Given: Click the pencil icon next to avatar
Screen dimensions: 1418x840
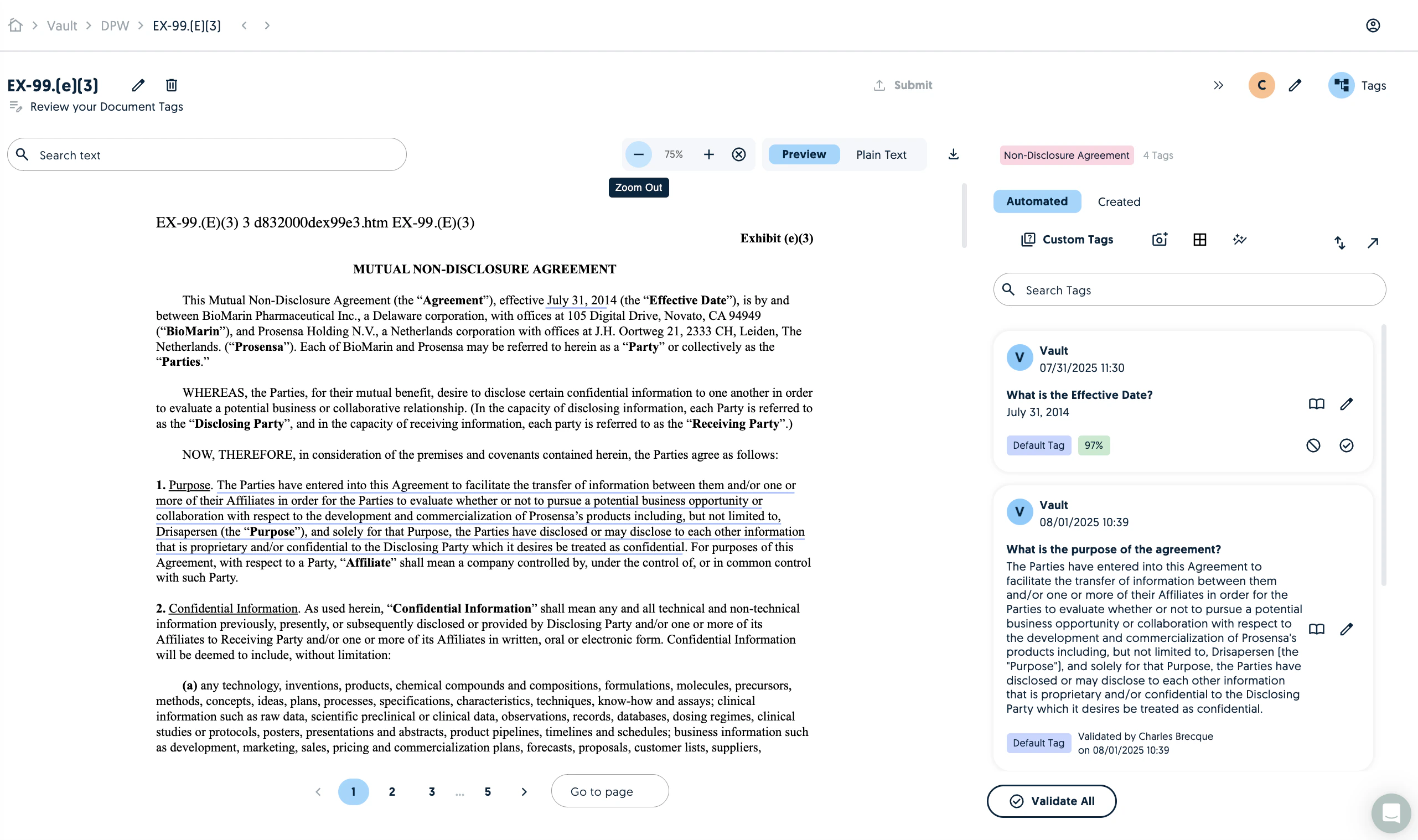Looking at the screenshot, I should pos(1295,85).
